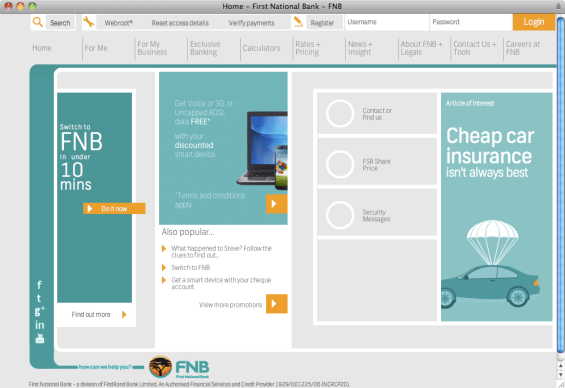Viewport: 565px width, 388px height.
Task: Click the pencil icon beside Register
Action: (x=298, y=22)
